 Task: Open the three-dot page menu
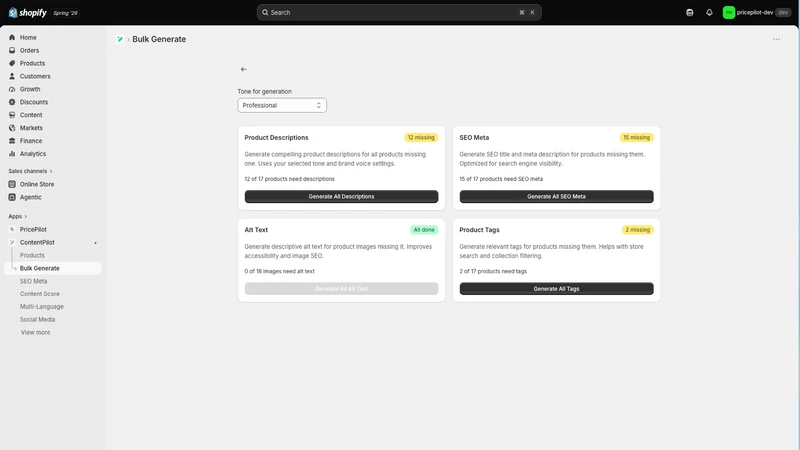[x=776, y=39]
